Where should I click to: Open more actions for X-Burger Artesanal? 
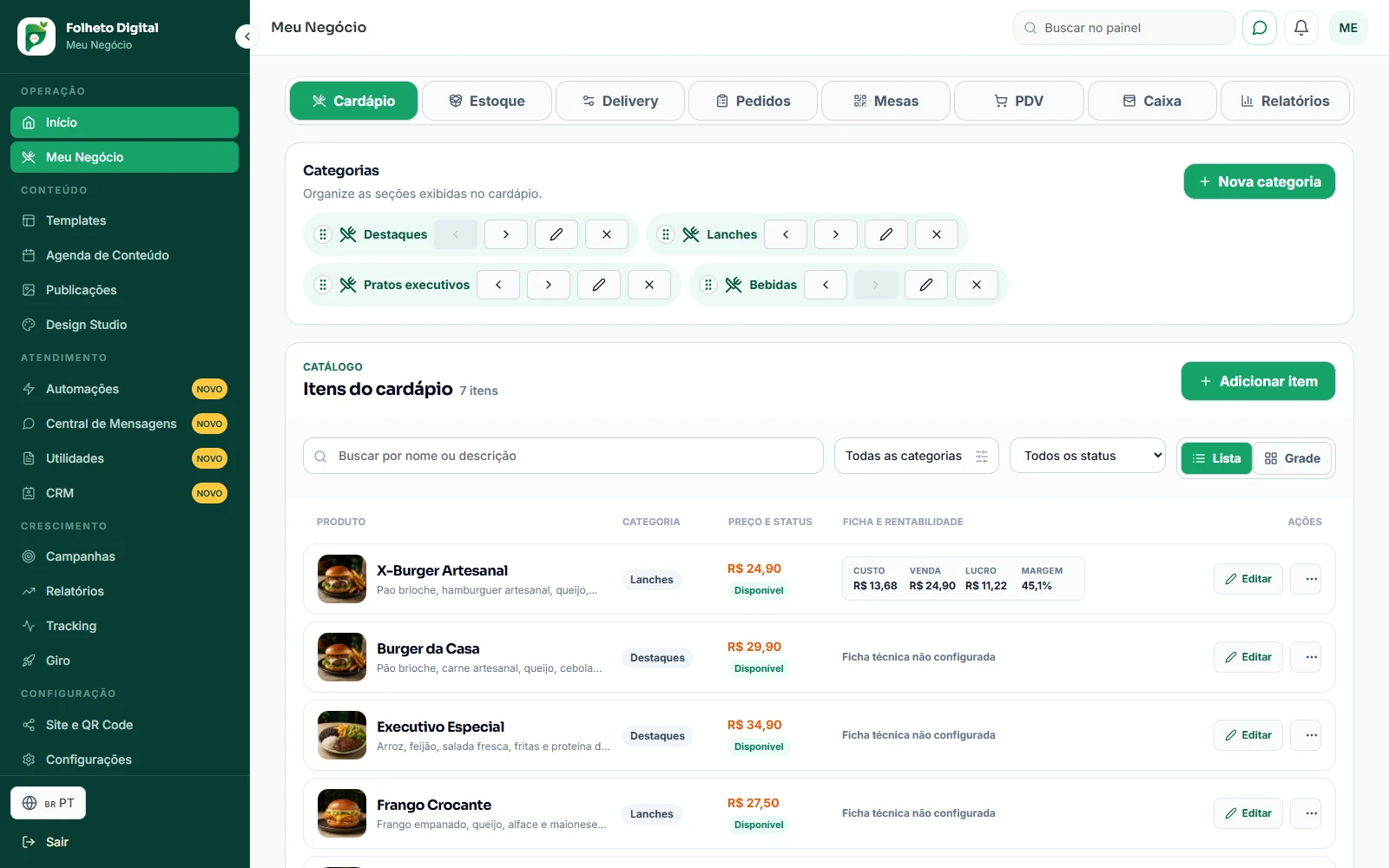[1306, 579]
